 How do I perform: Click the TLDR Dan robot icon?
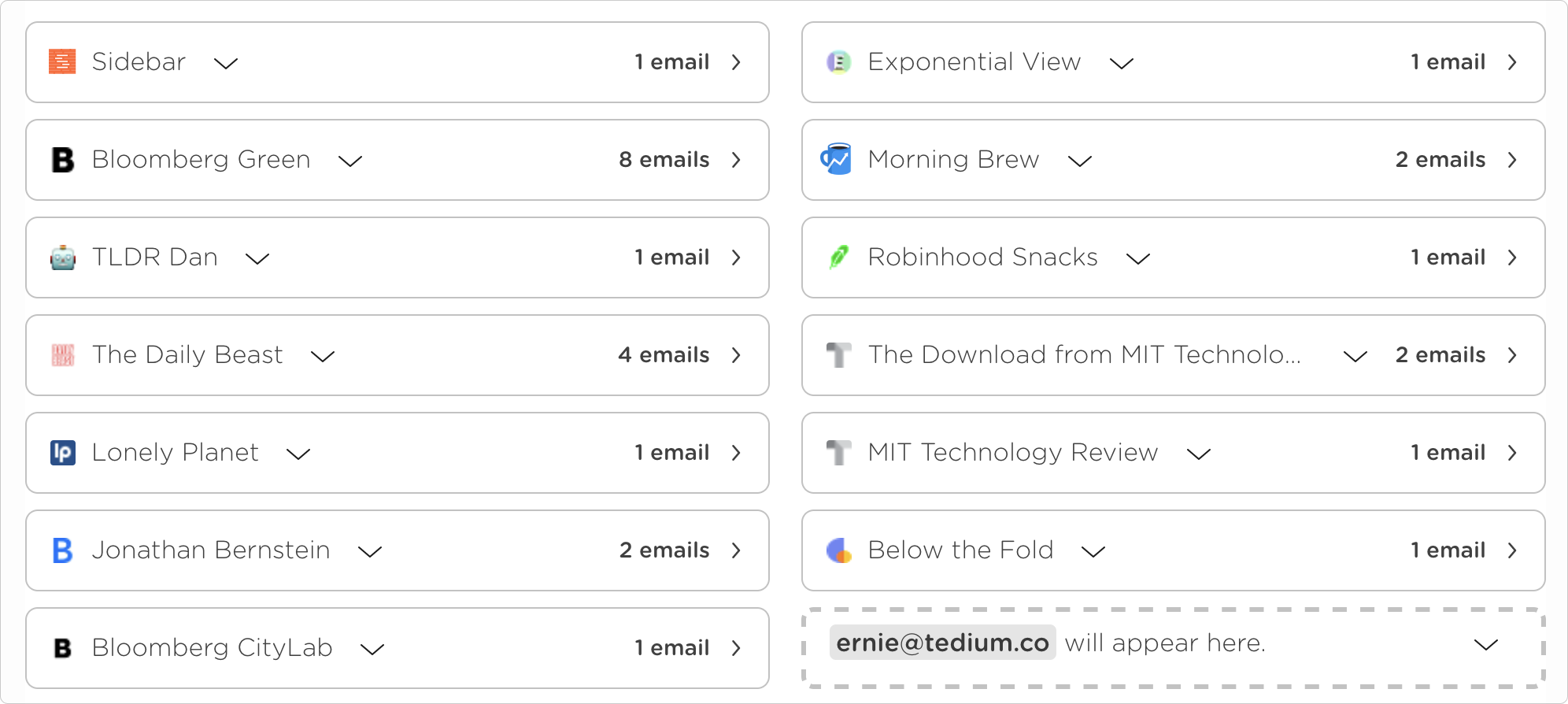62,258
